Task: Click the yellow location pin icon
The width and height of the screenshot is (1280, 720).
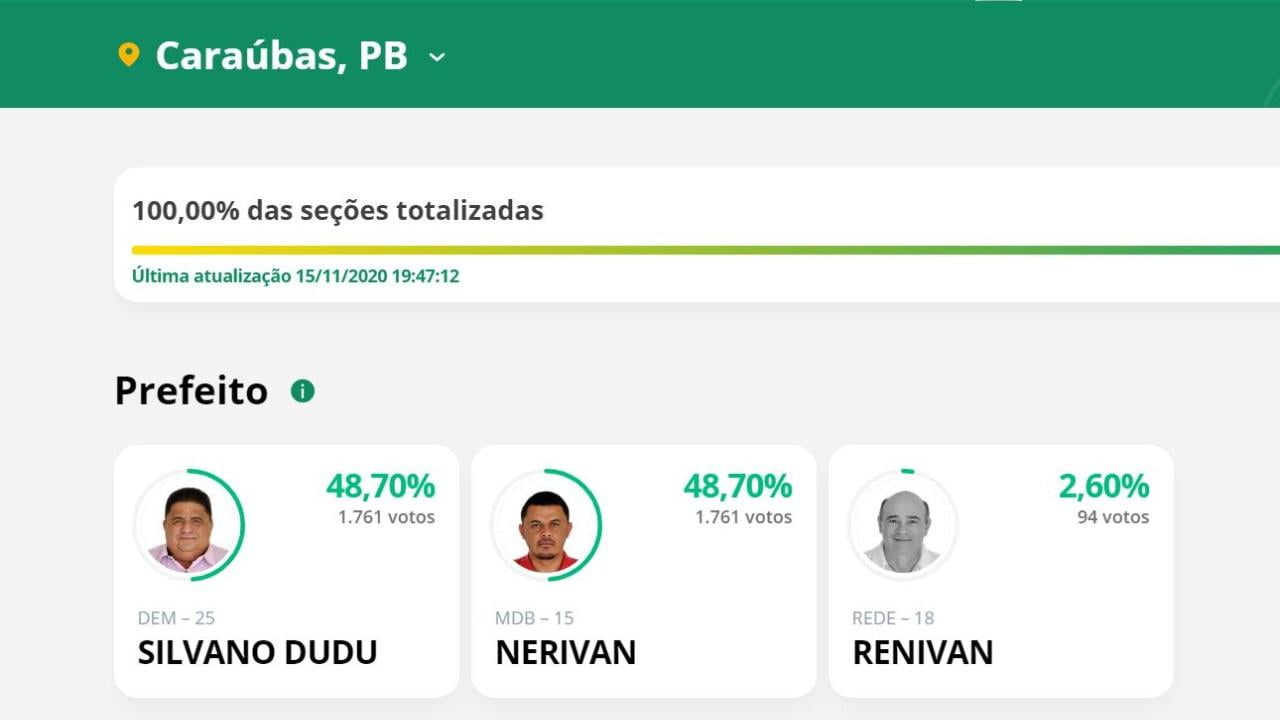Action: click(128, 54)
